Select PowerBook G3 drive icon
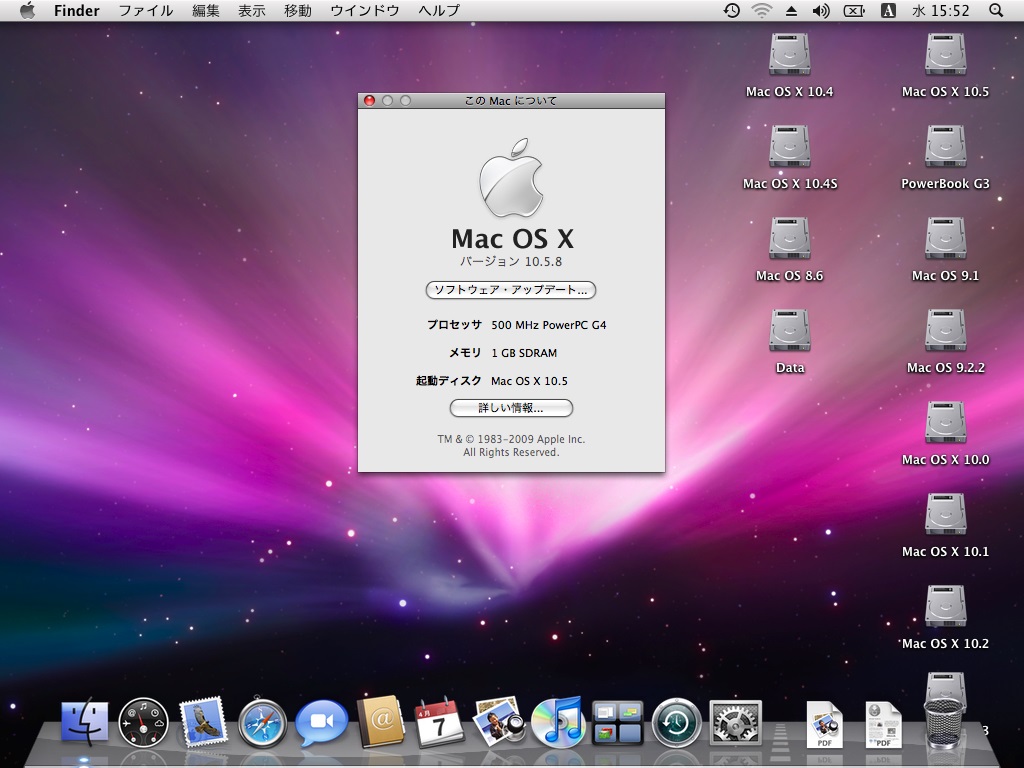This screenshot has width=1024, height=768. tap(945, 146)
